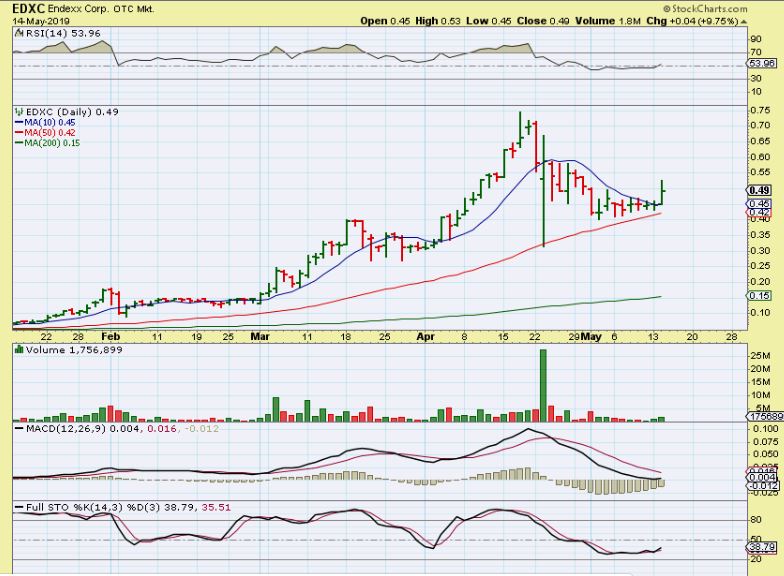Click the Full STO legend line marker

pyautogui.click(x=19, y=508)
